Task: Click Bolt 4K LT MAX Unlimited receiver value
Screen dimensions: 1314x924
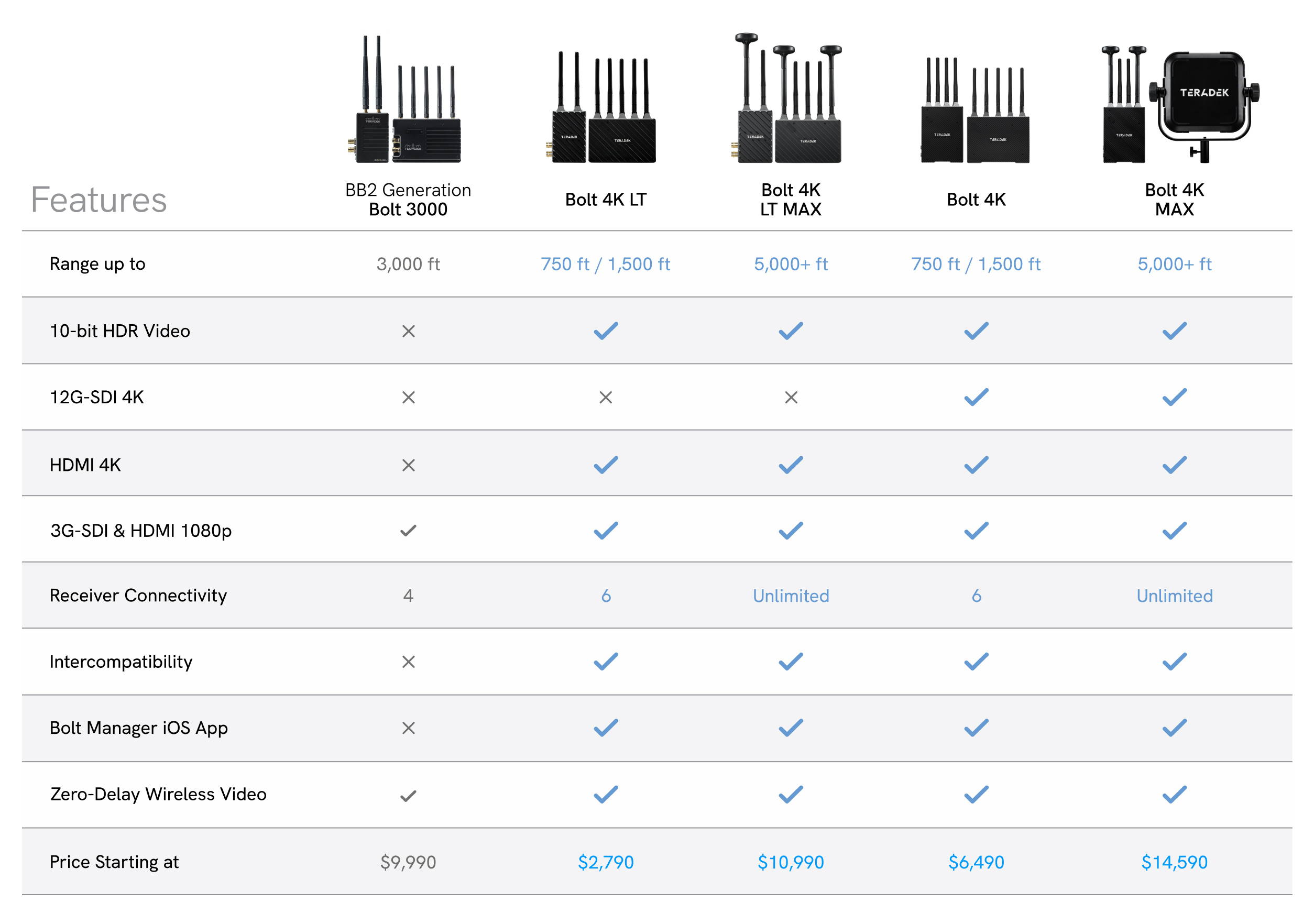Action: 791,596
